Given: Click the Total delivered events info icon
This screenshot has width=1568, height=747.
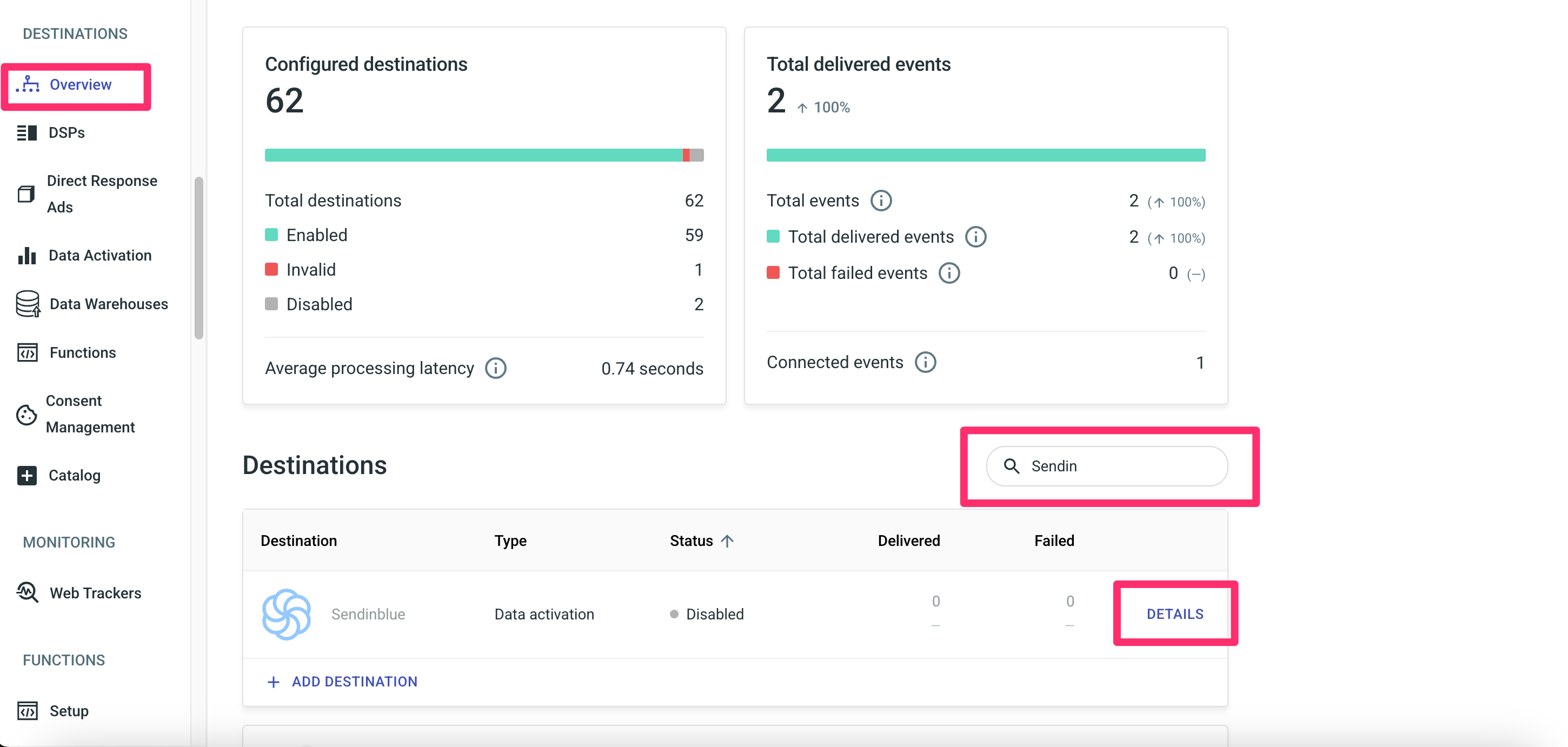Looking at the screenshot, I should 976,237.
